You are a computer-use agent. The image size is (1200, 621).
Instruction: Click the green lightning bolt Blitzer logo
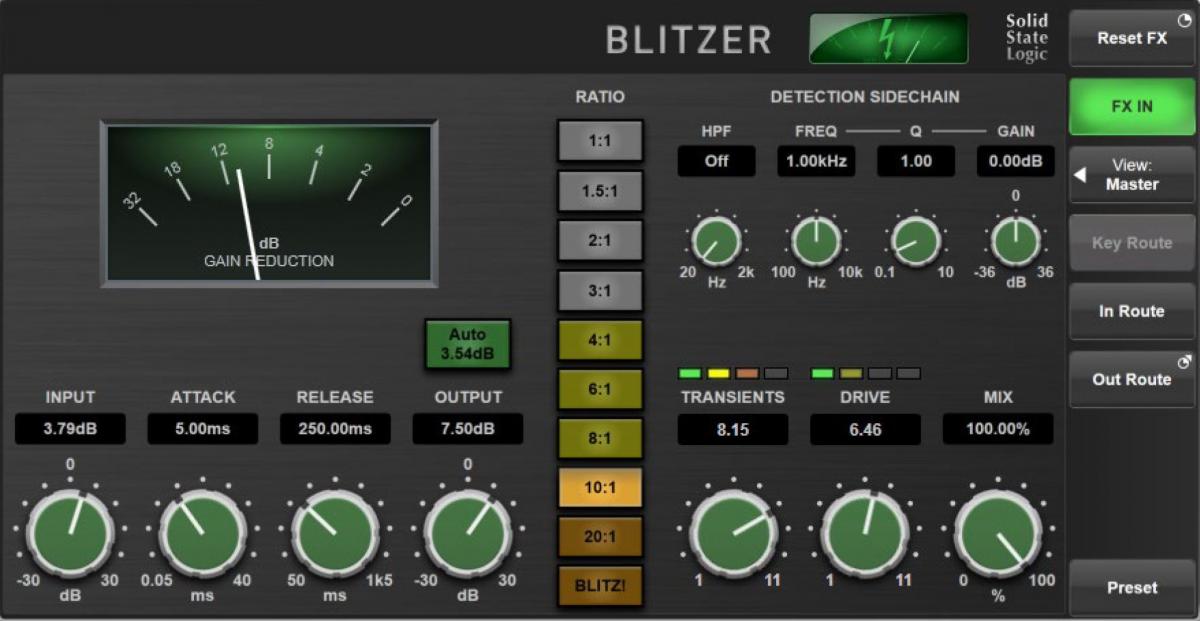tap(888, 38)
